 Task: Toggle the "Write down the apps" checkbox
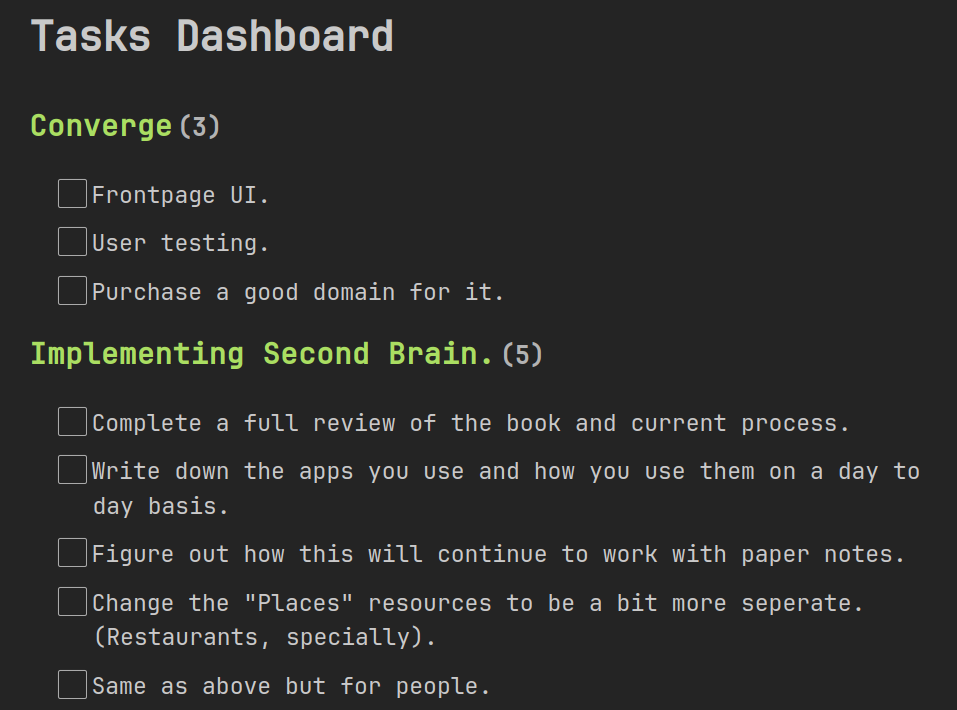(72, 470)
